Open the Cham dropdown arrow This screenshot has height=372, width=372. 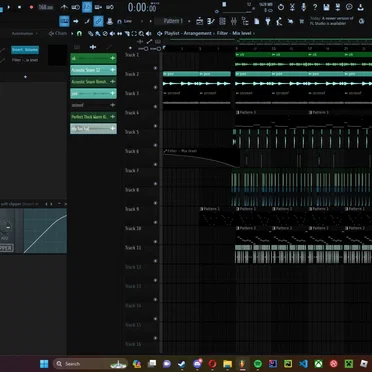pyautogui.click(x=72, y=33)
